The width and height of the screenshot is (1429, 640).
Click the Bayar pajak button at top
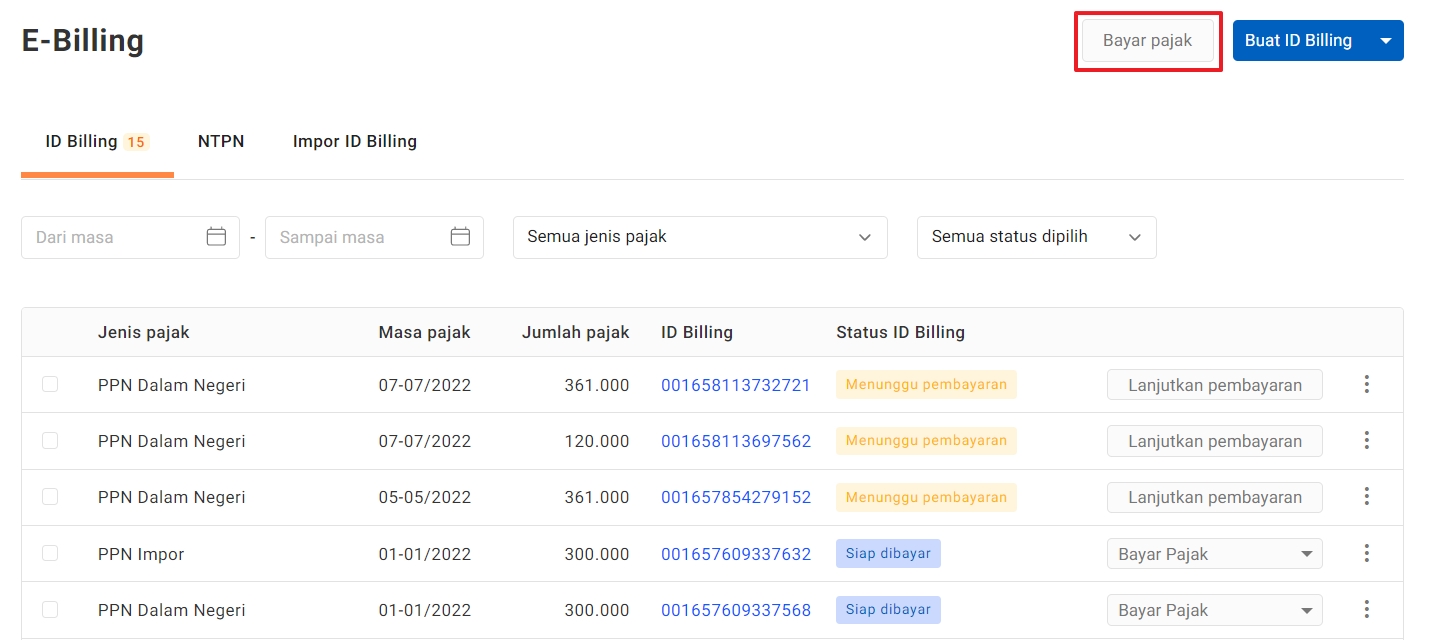1147,41
